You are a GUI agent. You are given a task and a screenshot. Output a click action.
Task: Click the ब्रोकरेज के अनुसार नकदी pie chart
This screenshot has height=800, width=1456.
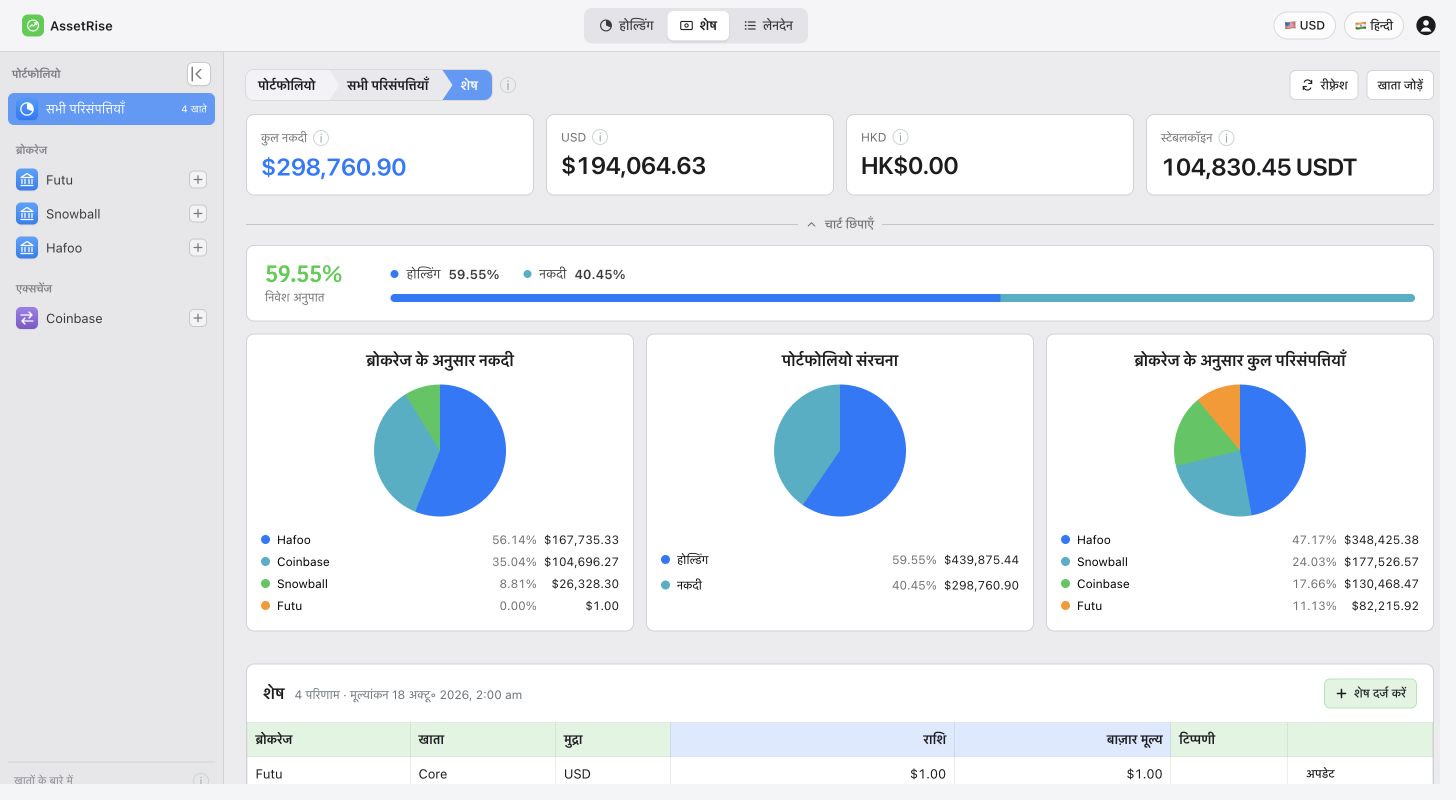[440, 450]
